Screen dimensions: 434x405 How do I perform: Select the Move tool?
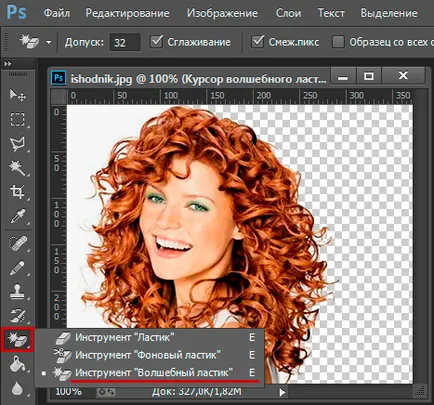tap(17, 95)
